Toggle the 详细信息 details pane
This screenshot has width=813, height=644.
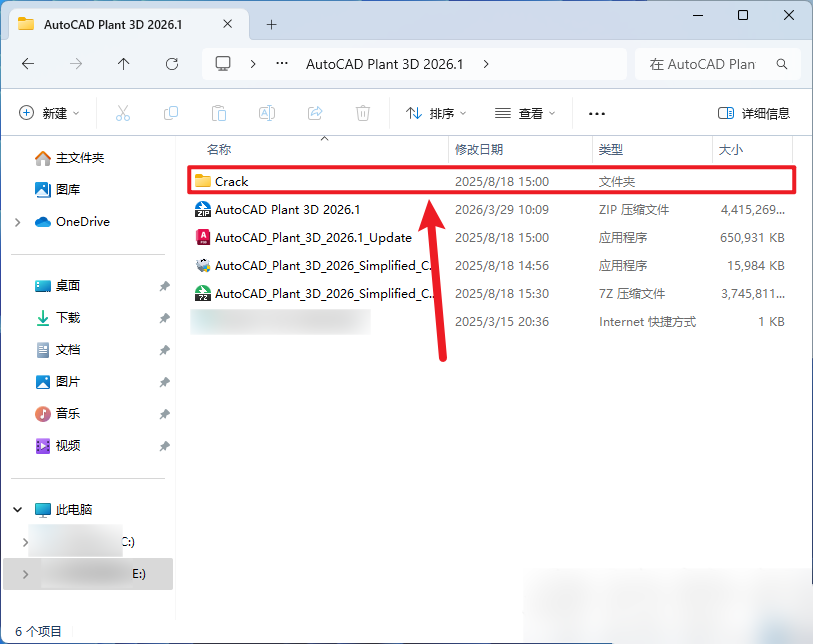pos(753,113)
